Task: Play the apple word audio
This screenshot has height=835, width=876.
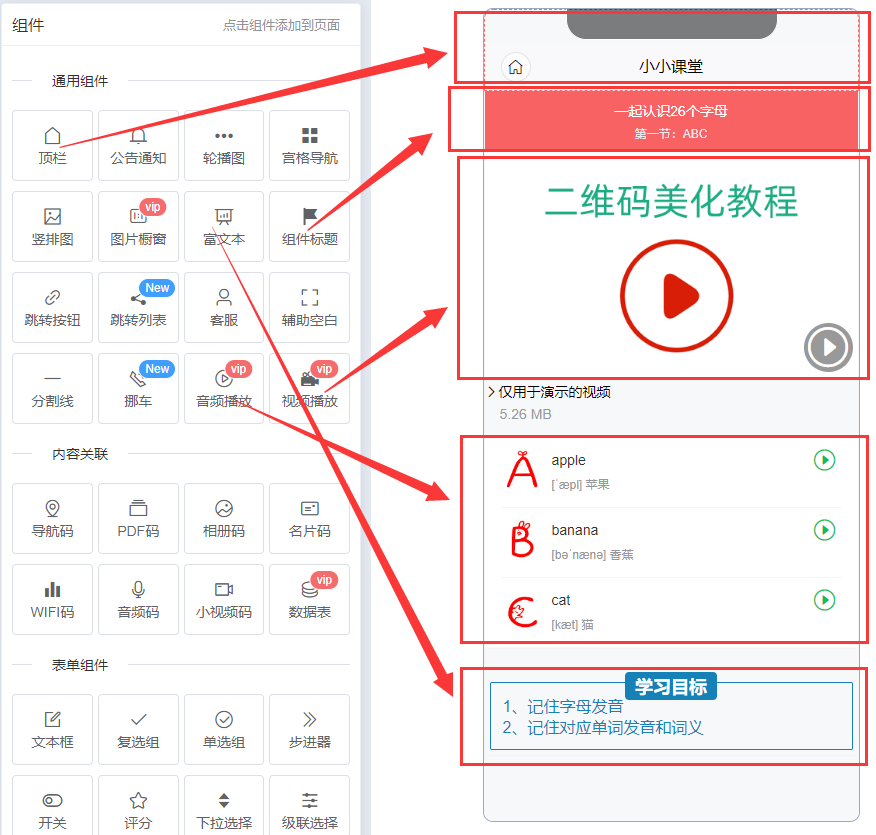Action: tap(824, 460)
